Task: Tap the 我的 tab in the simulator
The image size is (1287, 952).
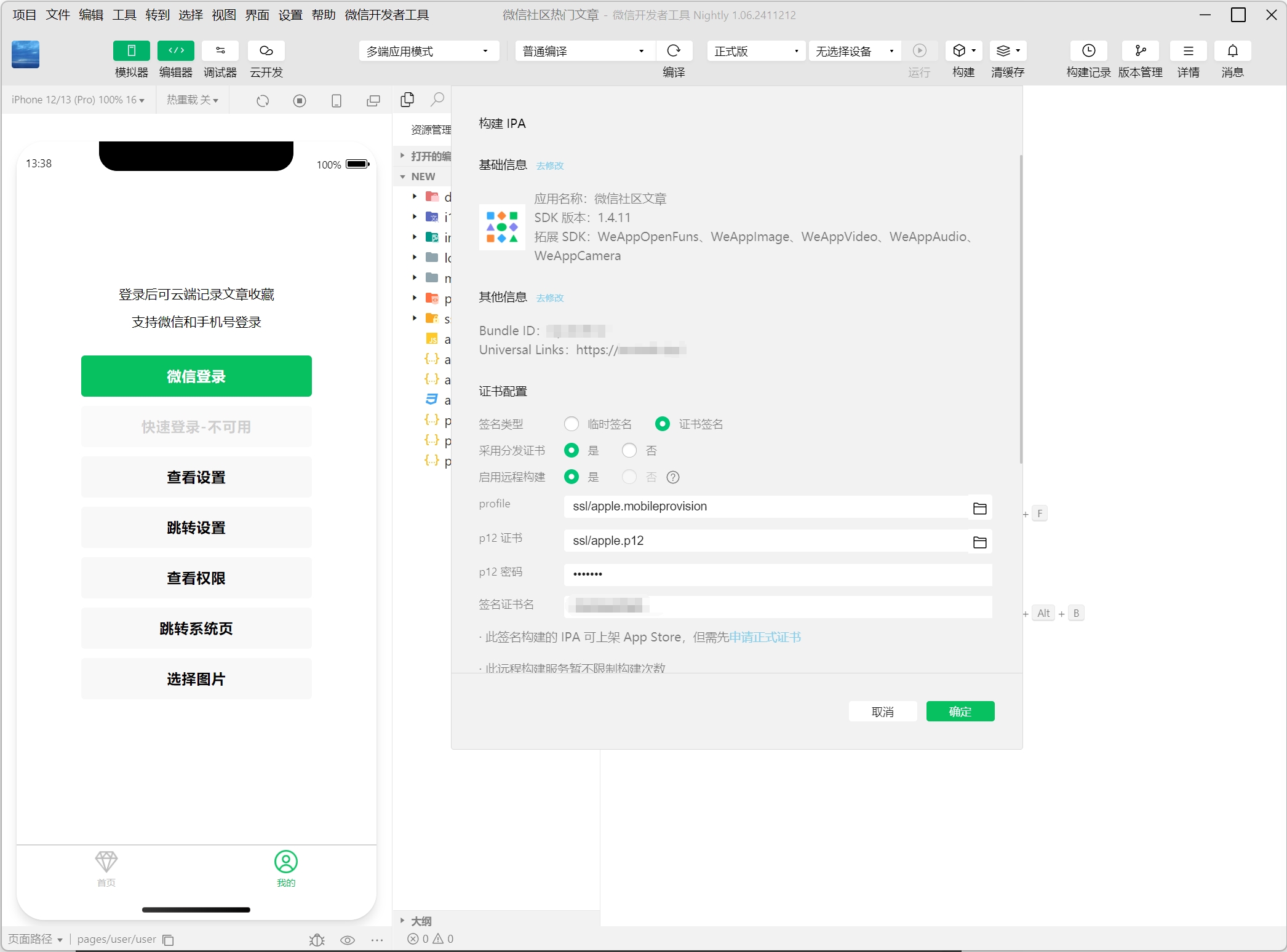Action: coord(286,868)
